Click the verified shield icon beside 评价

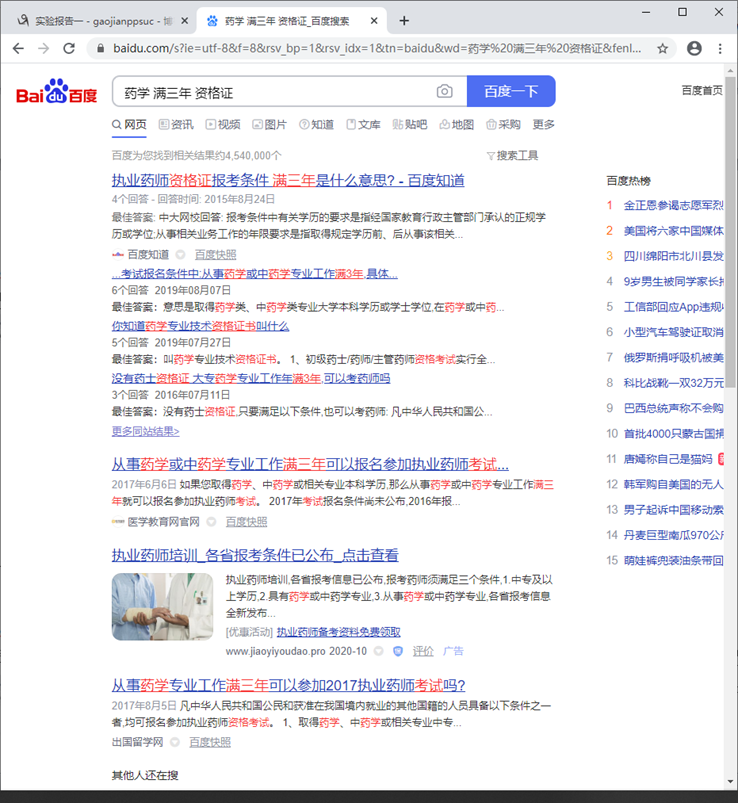398,651
